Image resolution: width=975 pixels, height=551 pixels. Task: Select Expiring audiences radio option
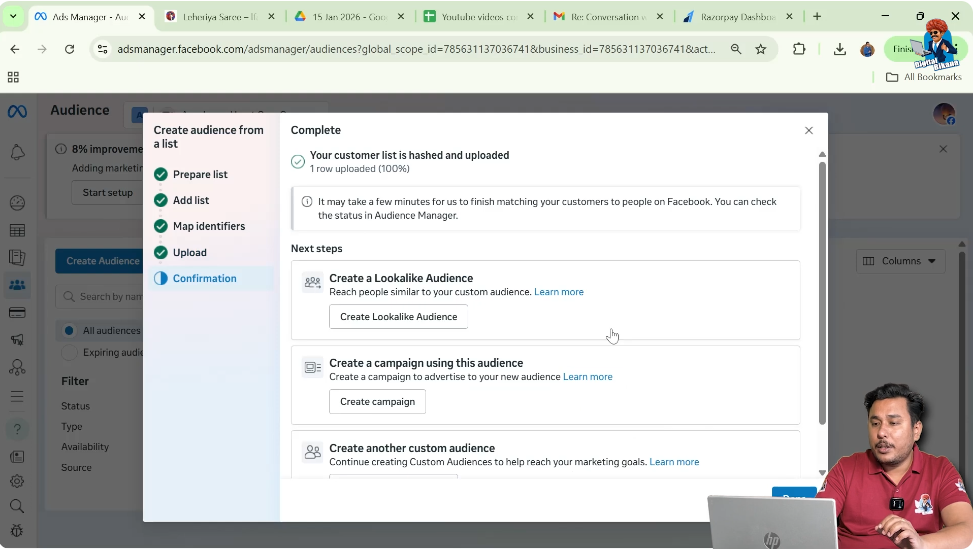(69, 353)
